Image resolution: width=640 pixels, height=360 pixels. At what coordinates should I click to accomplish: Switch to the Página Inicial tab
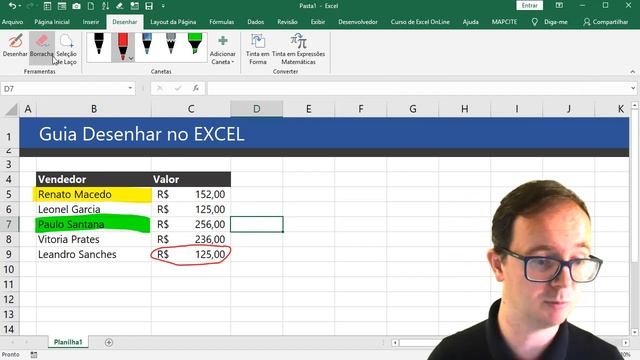52,22
